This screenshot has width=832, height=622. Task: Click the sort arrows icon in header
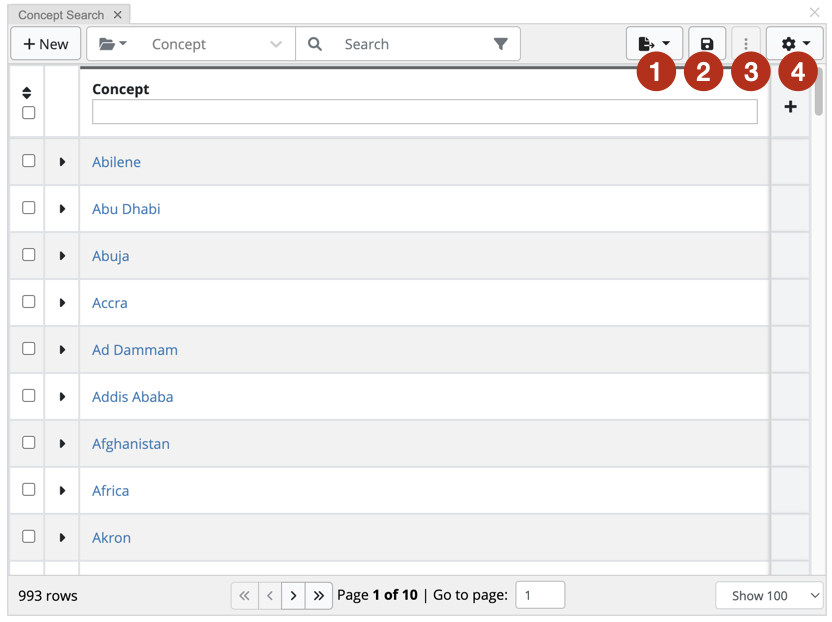(x=28, y=93)
